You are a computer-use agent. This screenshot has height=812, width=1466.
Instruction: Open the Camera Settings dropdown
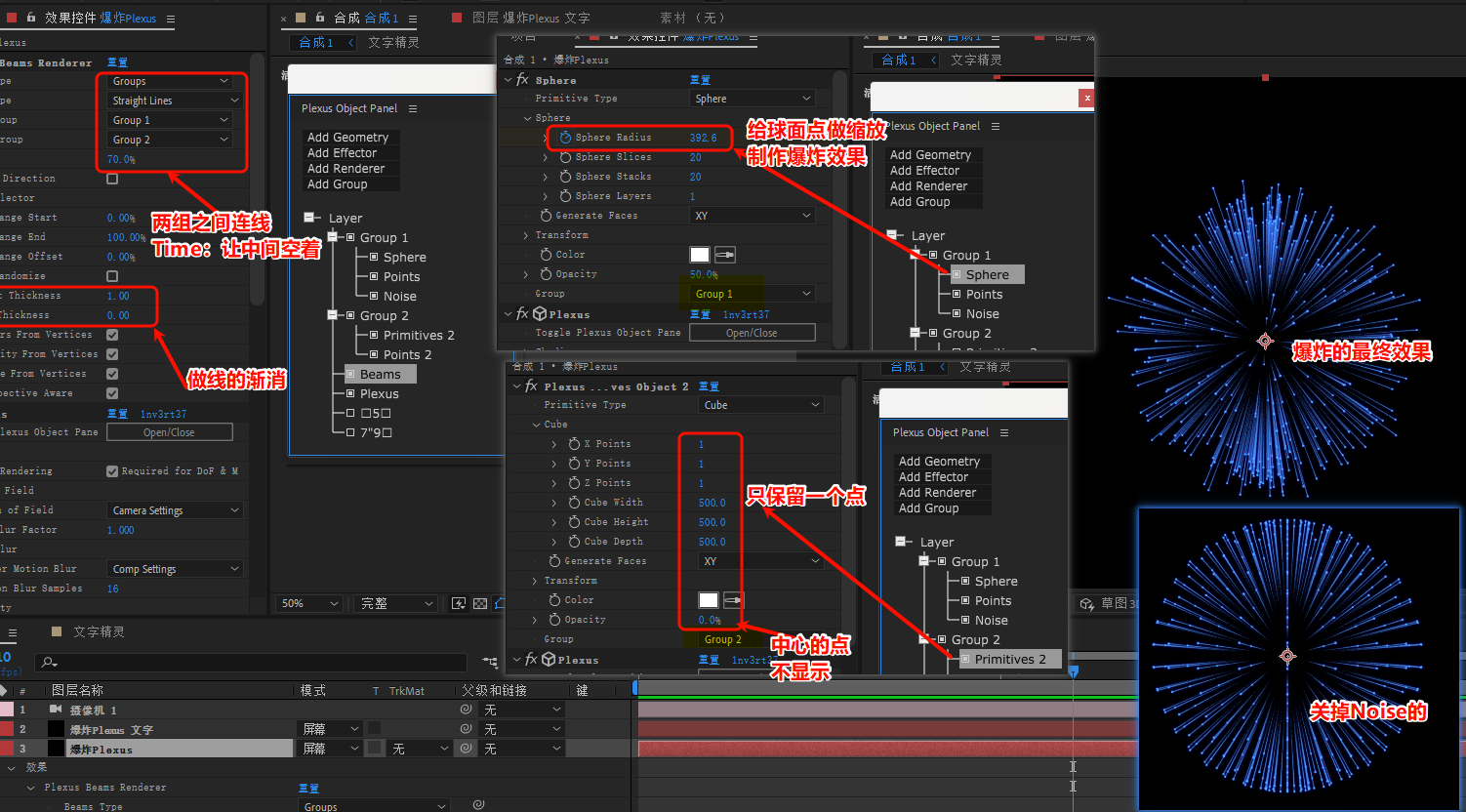tap(174, 510)
